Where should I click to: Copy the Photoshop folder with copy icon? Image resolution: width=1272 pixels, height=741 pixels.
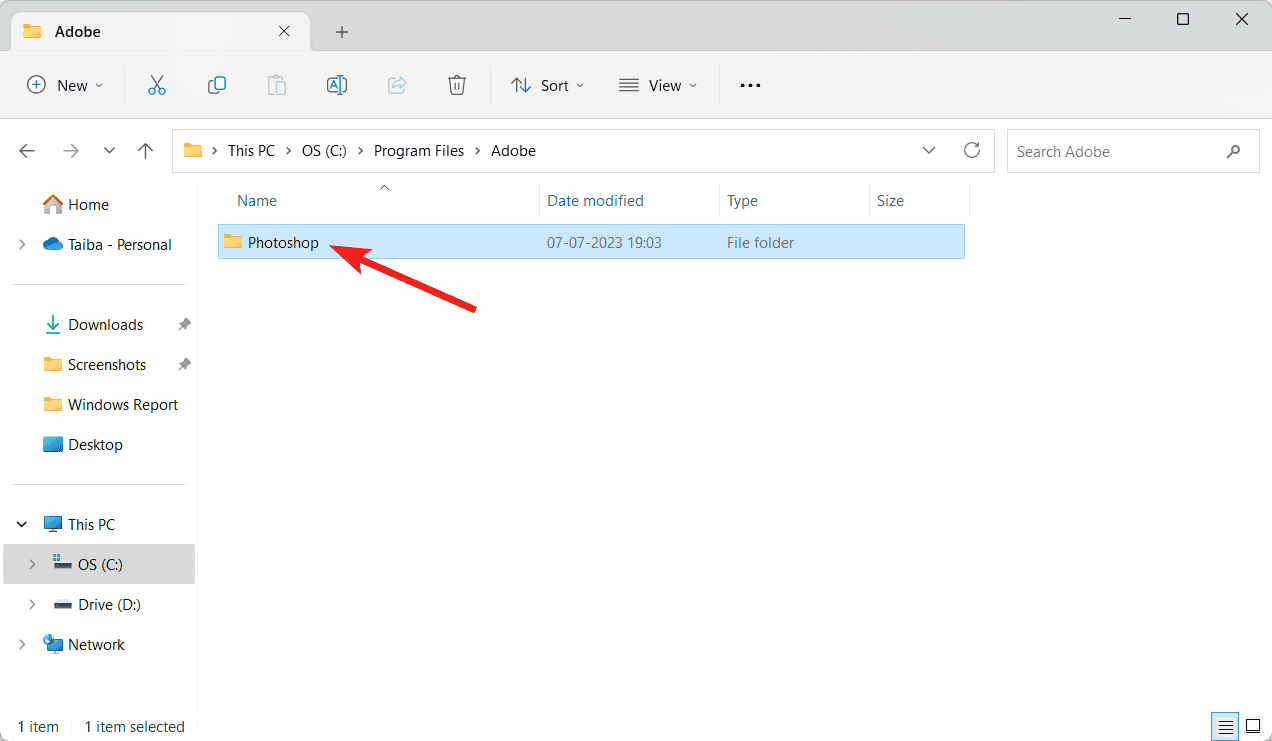pyautogui.click(x=217, y=85)
